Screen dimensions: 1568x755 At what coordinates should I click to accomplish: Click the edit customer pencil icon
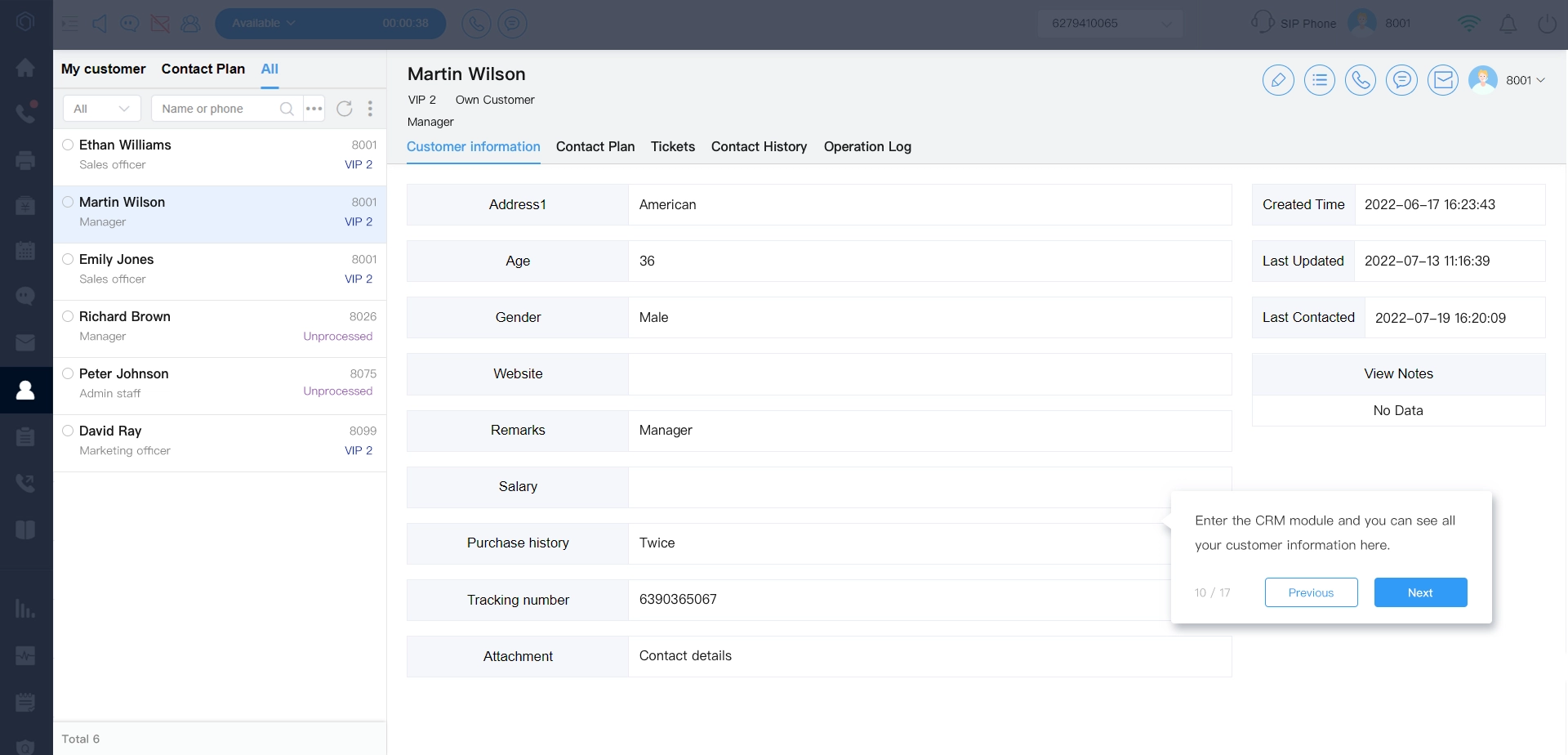[1278, 80]
